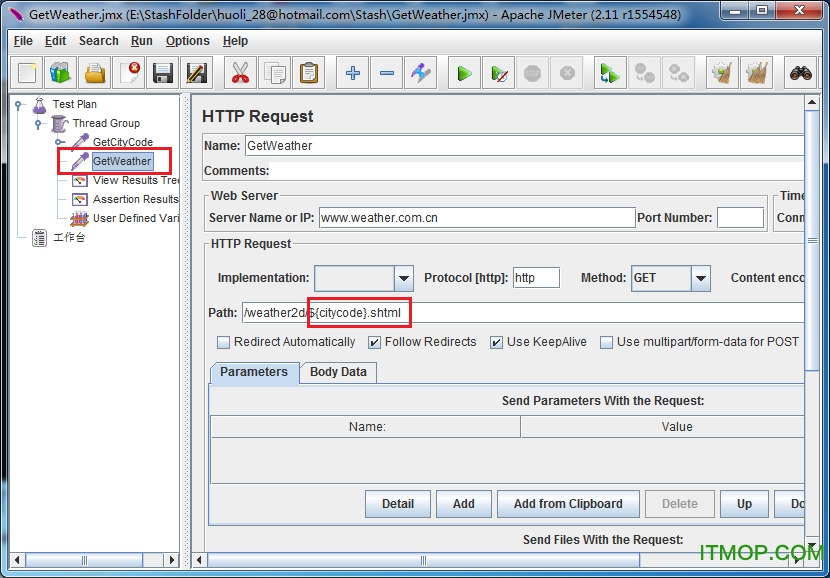Open the Implementation dropdown

pos(403,278)
